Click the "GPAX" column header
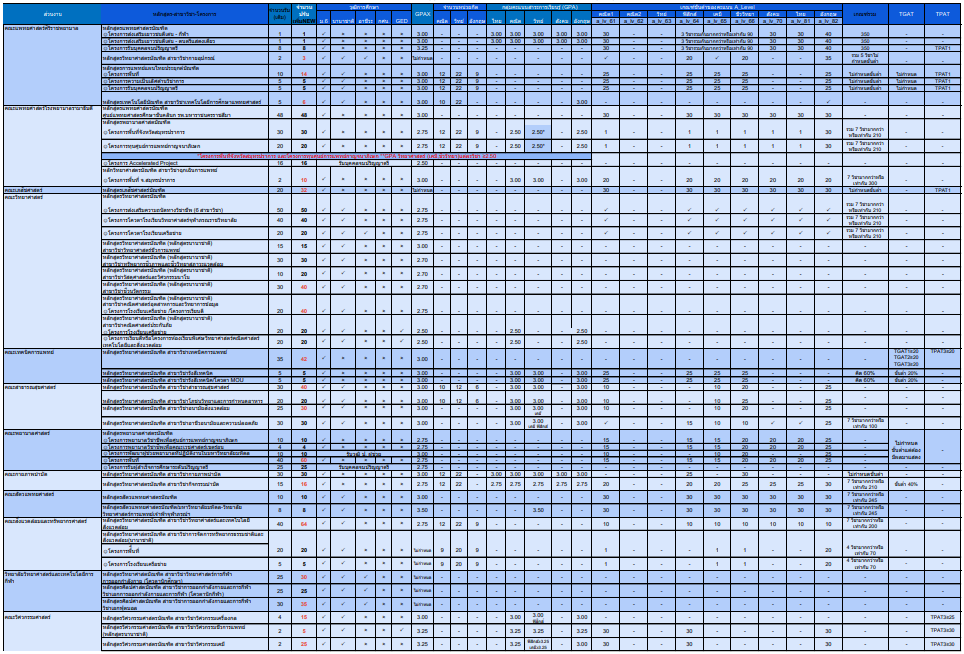Screen dimensions: 964x654 [422, 13]
